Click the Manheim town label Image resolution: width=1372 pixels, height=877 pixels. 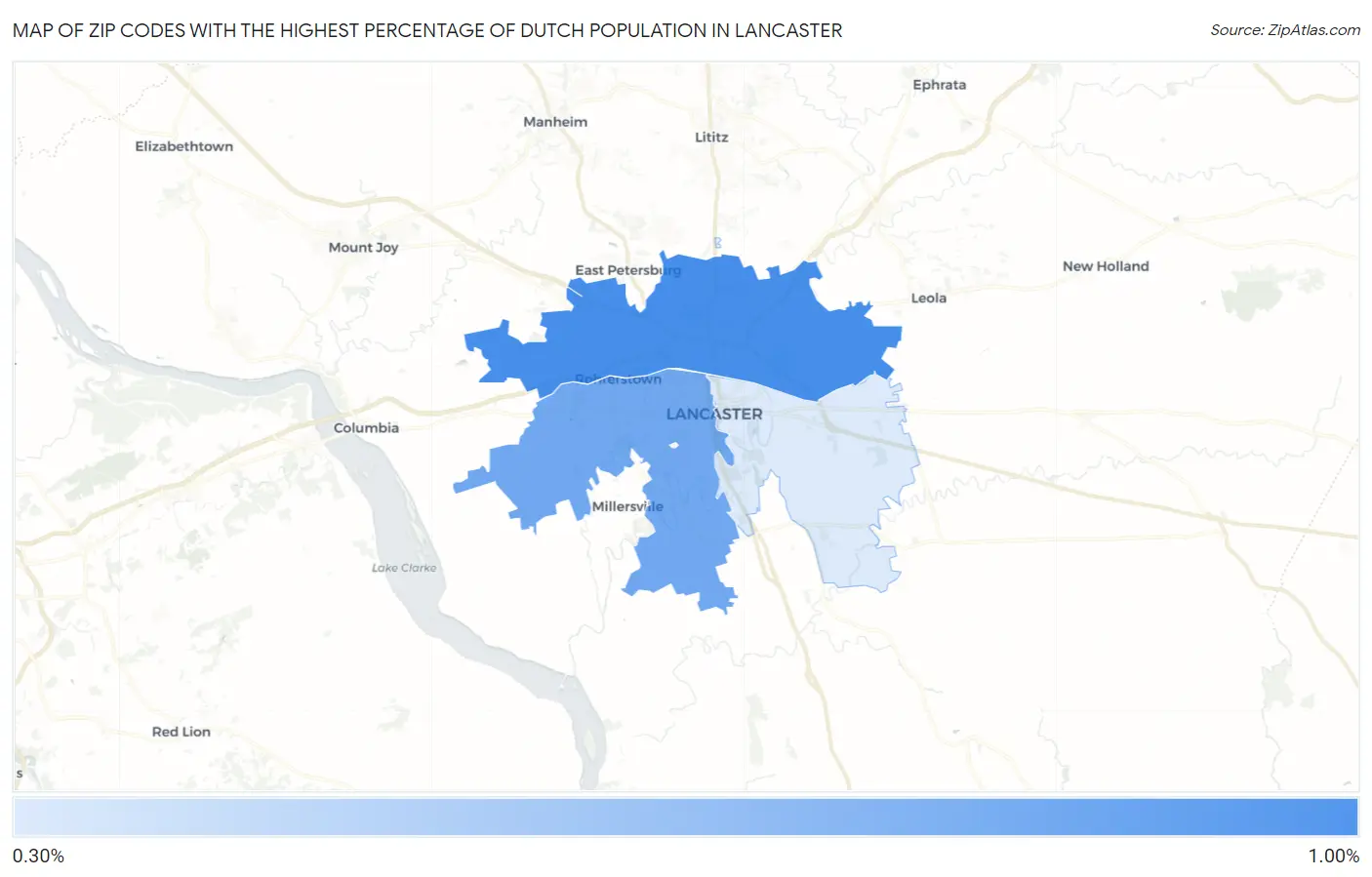555,122
